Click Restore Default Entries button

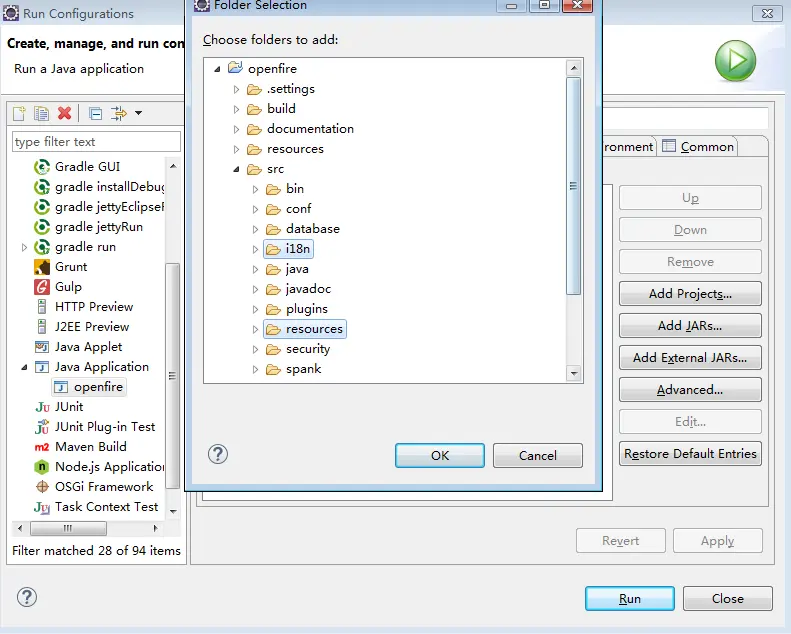(690, 453)
